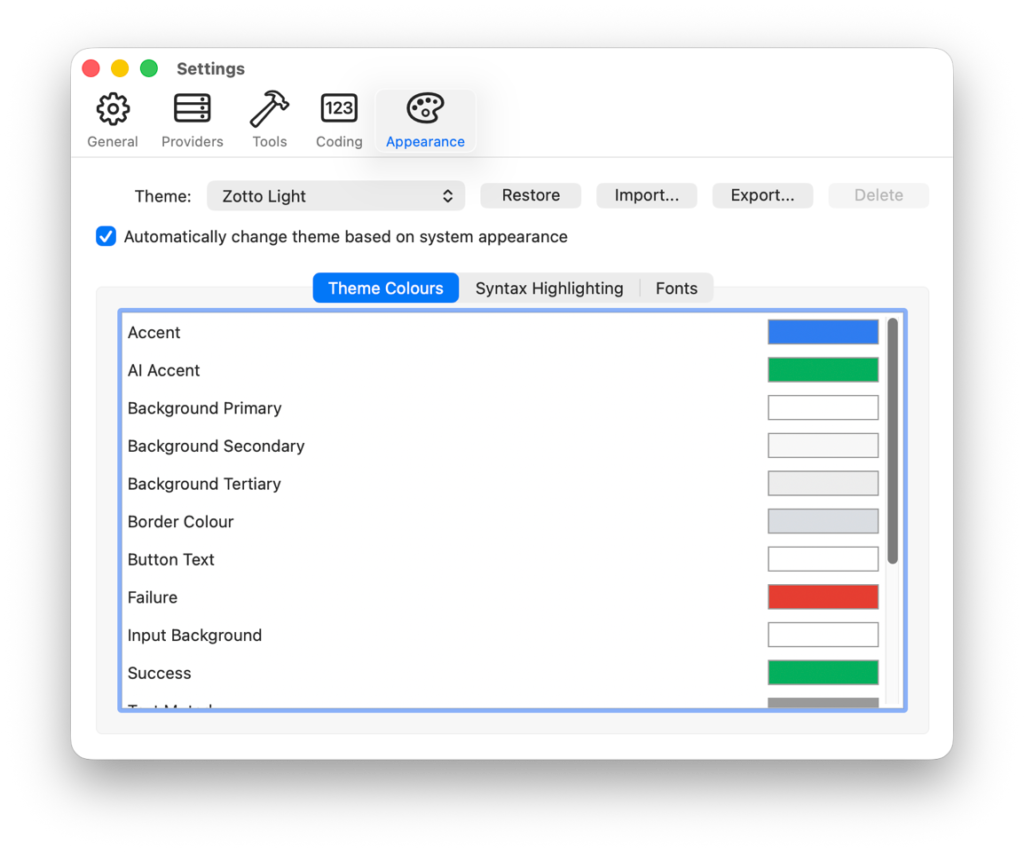Switch to the Syntax Highlighting tab
The image size is (1024, 853).
[549, 288]
